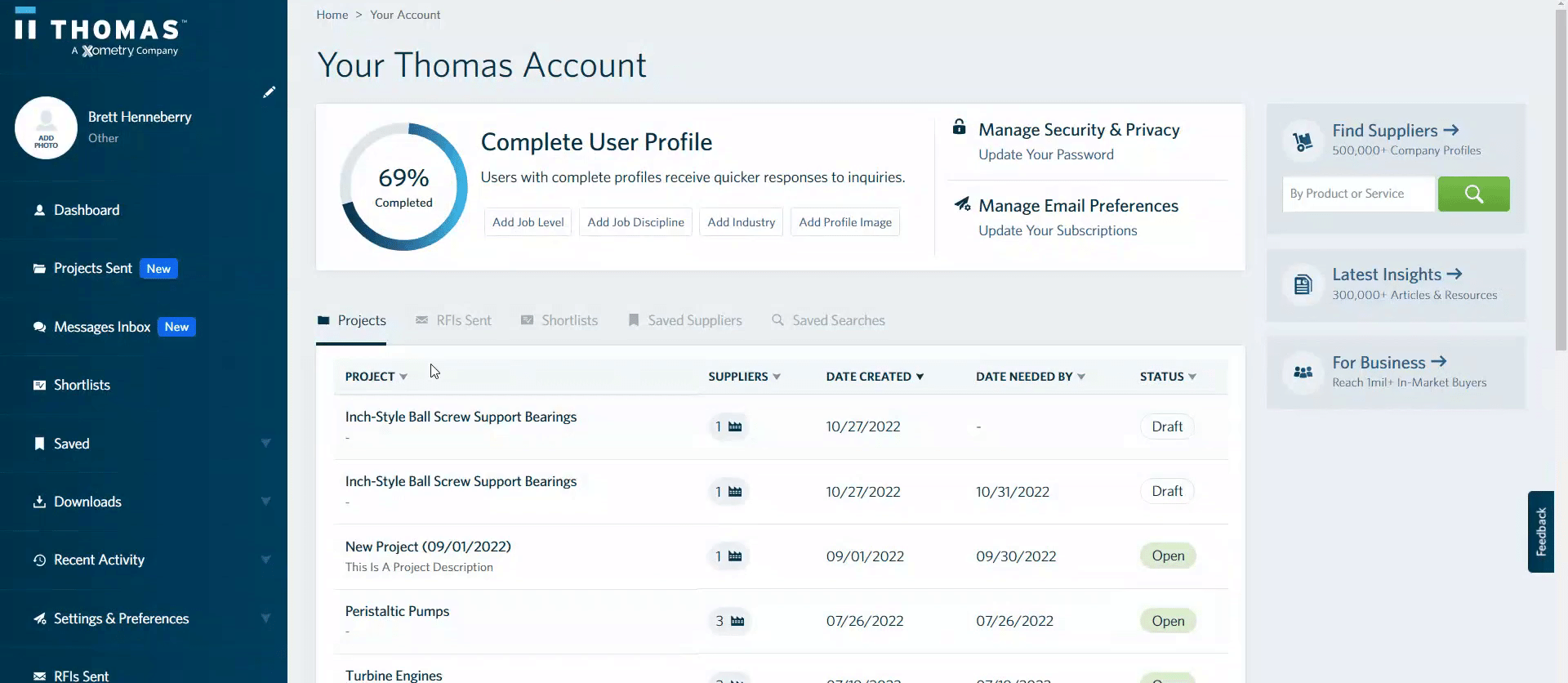
Task: Click the Add Job Discipline button
Action: click(x=635, y=222)
